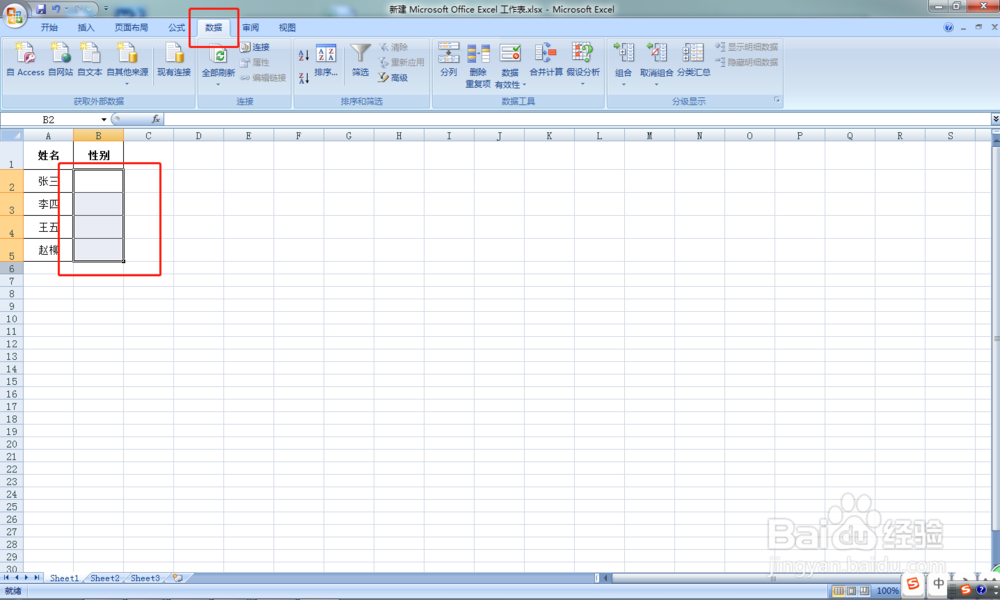Image resolution: width=1000 pixels, height=600 pixels.
Task: Go to the last sheet tab navigation arrow
Action: (x=36, y=578)
